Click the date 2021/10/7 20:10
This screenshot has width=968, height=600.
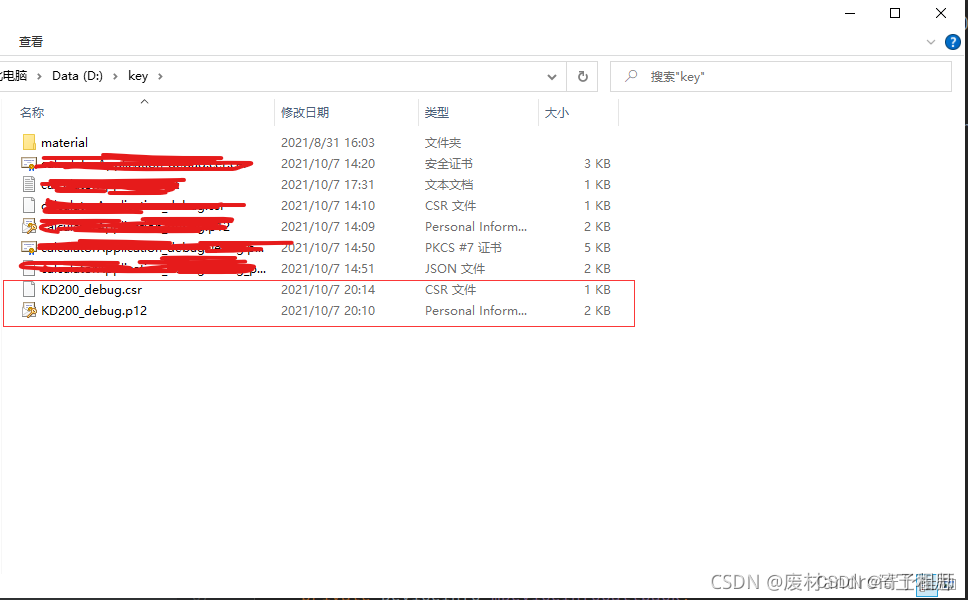(328, 310)
